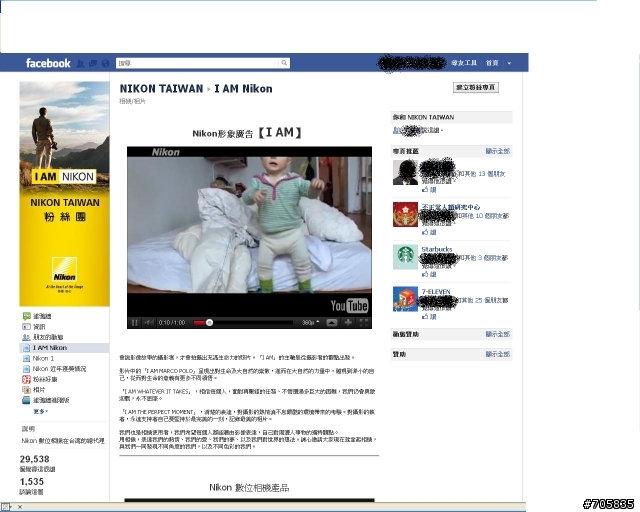Viewport: 640px width, 512px height.
Task: Click the page icon beside Nikon 1
Action: tap(27, 358)
